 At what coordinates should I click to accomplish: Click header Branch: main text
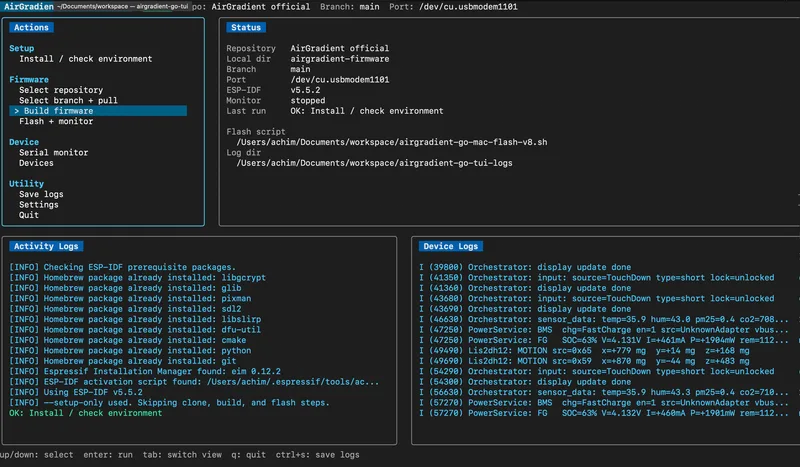pyautogui.click(x=349, y=7)
